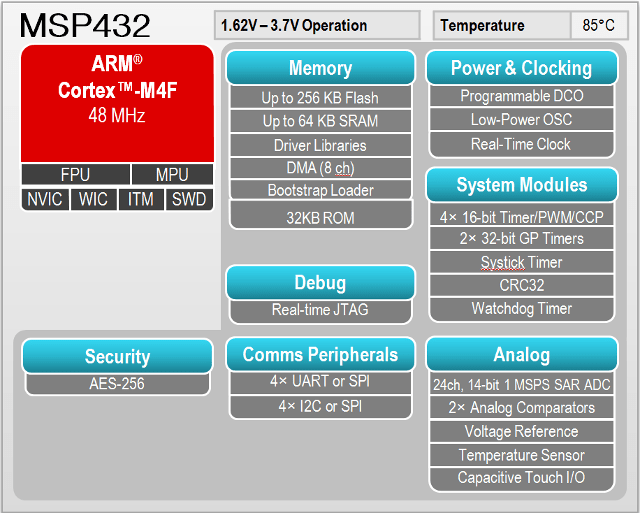Select the Temperature Sensor row

click(522, 455)
